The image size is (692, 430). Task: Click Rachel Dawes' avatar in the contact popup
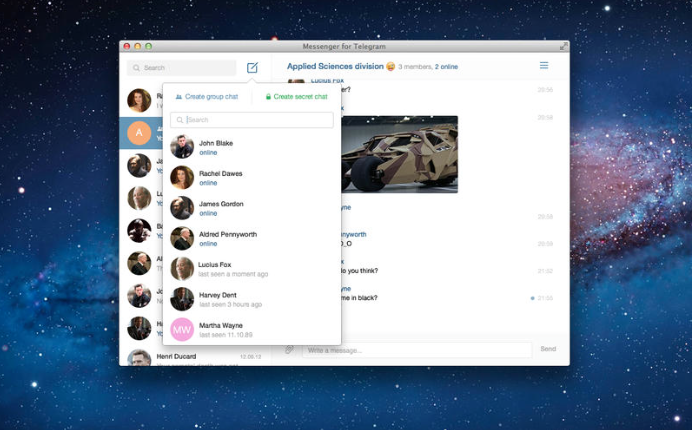pos(182,177)
